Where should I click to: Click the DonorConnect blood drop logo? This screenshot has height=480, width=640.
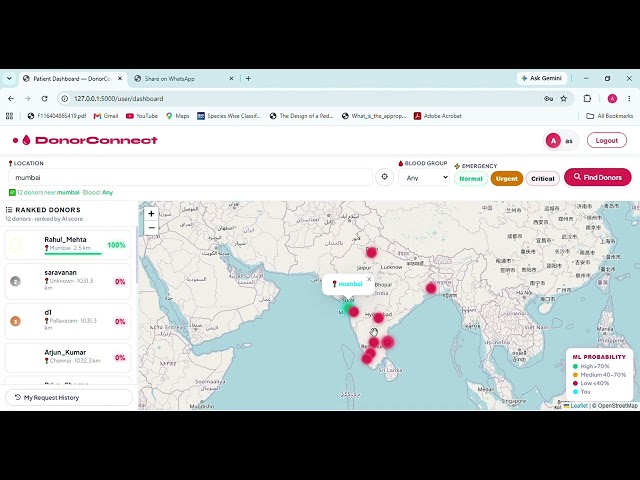pos(26,140)
